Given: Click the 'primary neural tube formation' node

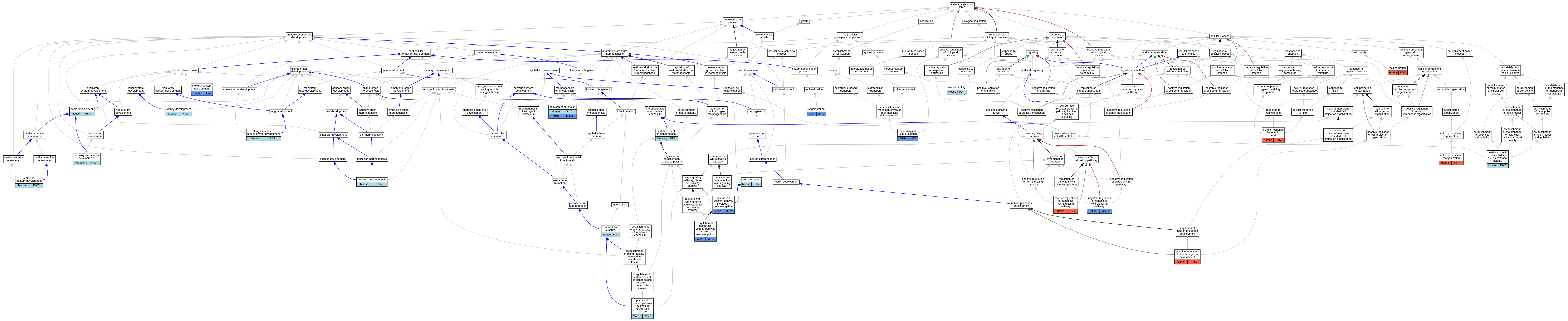Looking at the screenshot, I should coord(578,205).
